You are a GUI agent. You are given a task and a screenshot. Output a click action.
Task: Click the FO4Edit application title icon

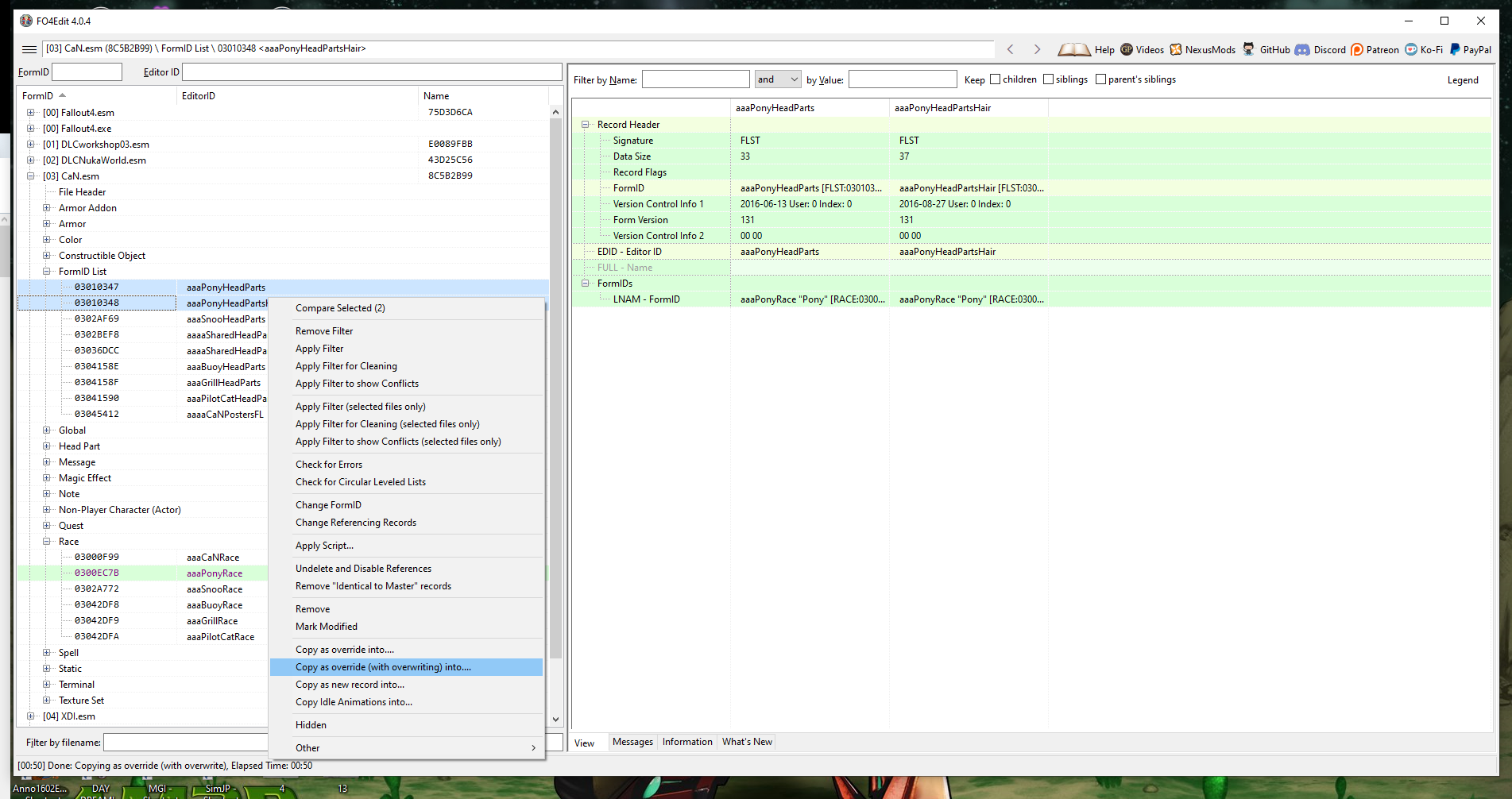coord(26,21)
